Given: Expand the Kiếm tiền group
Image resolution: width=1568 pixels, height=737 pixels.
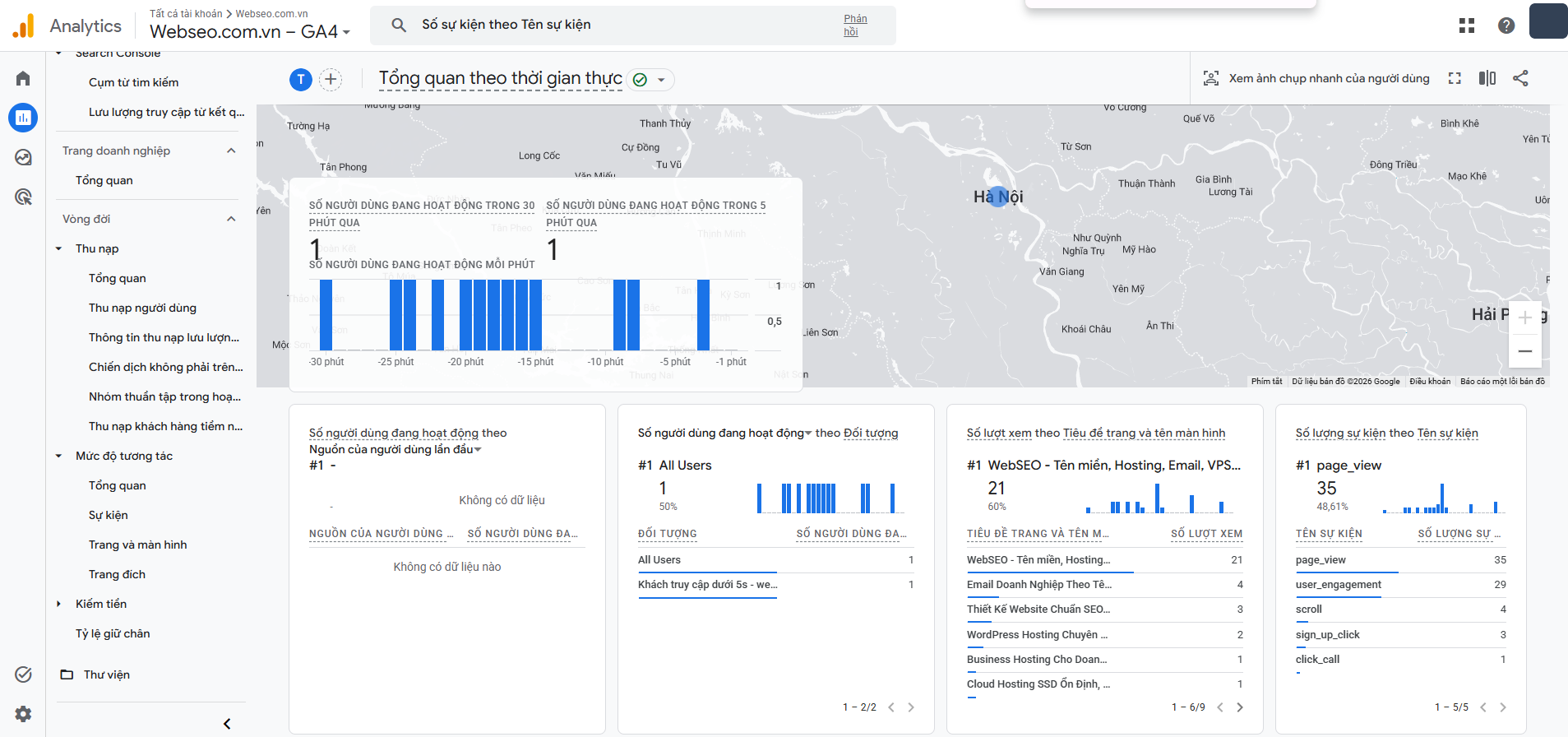Looking at the screenshot, I should [58, 604].
